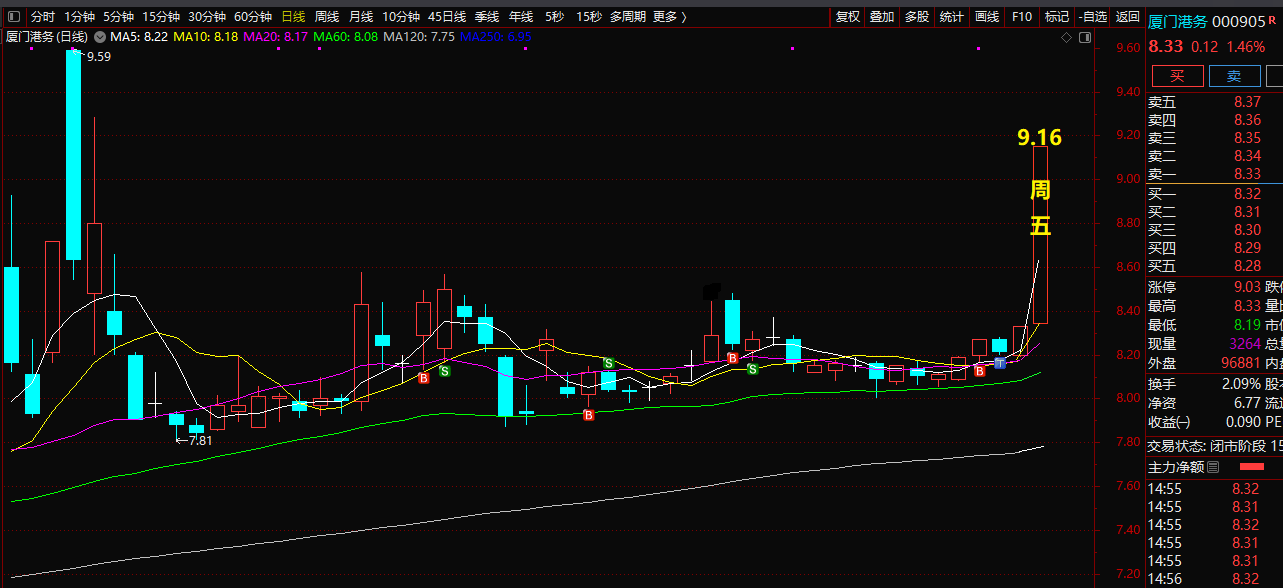Remove from watchlist via -自选
1283x588 pixels.
pyautogui.click(x=1093, y=17)
